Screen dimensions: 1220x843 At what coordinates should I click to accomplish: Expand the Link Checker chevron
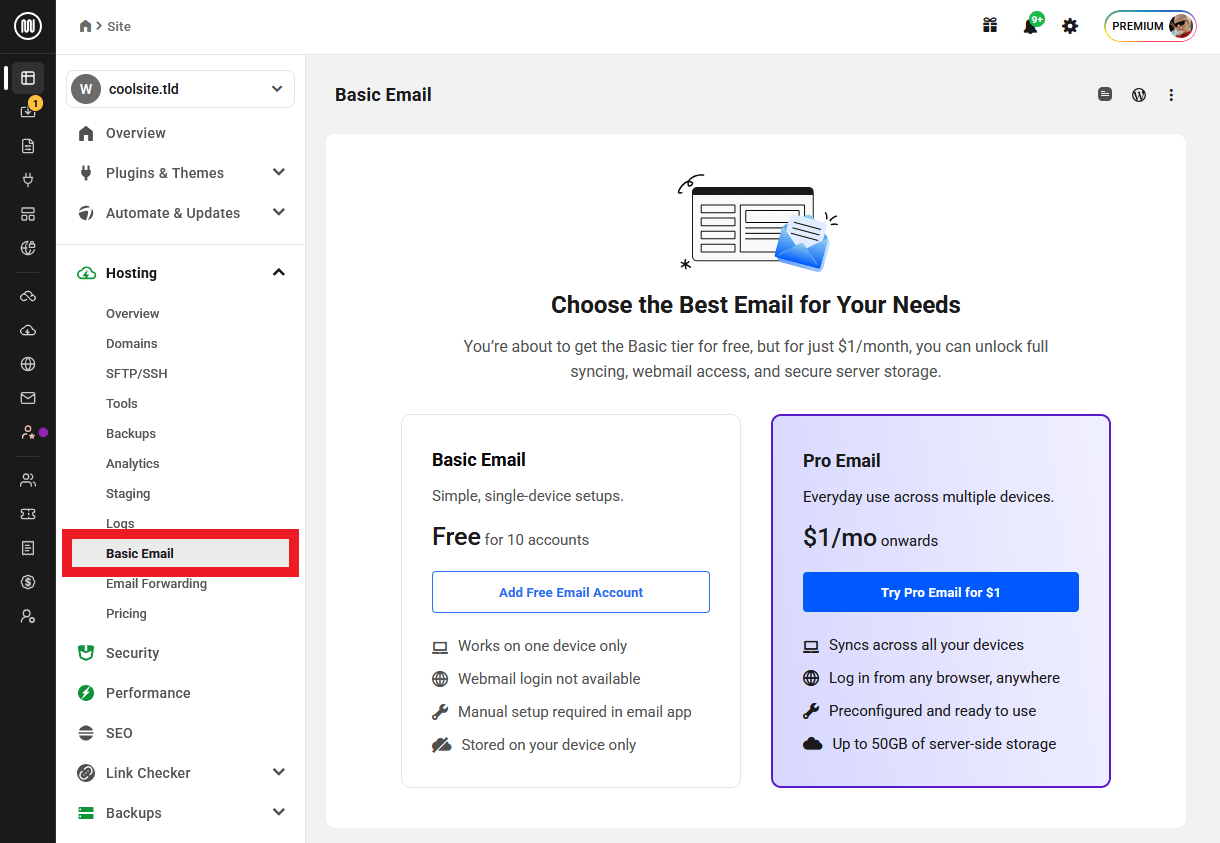point(279,772)
